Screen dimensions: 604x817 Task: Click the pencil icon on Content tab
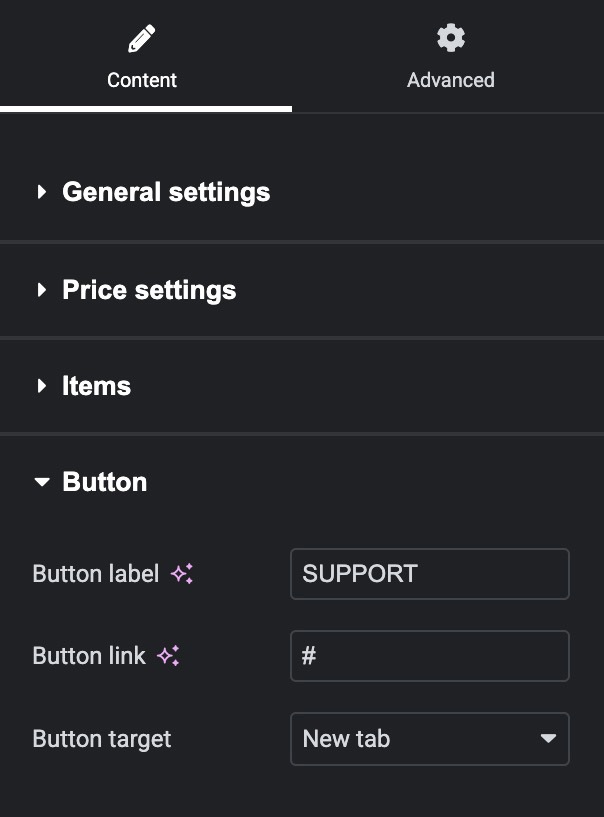(142, 40)
